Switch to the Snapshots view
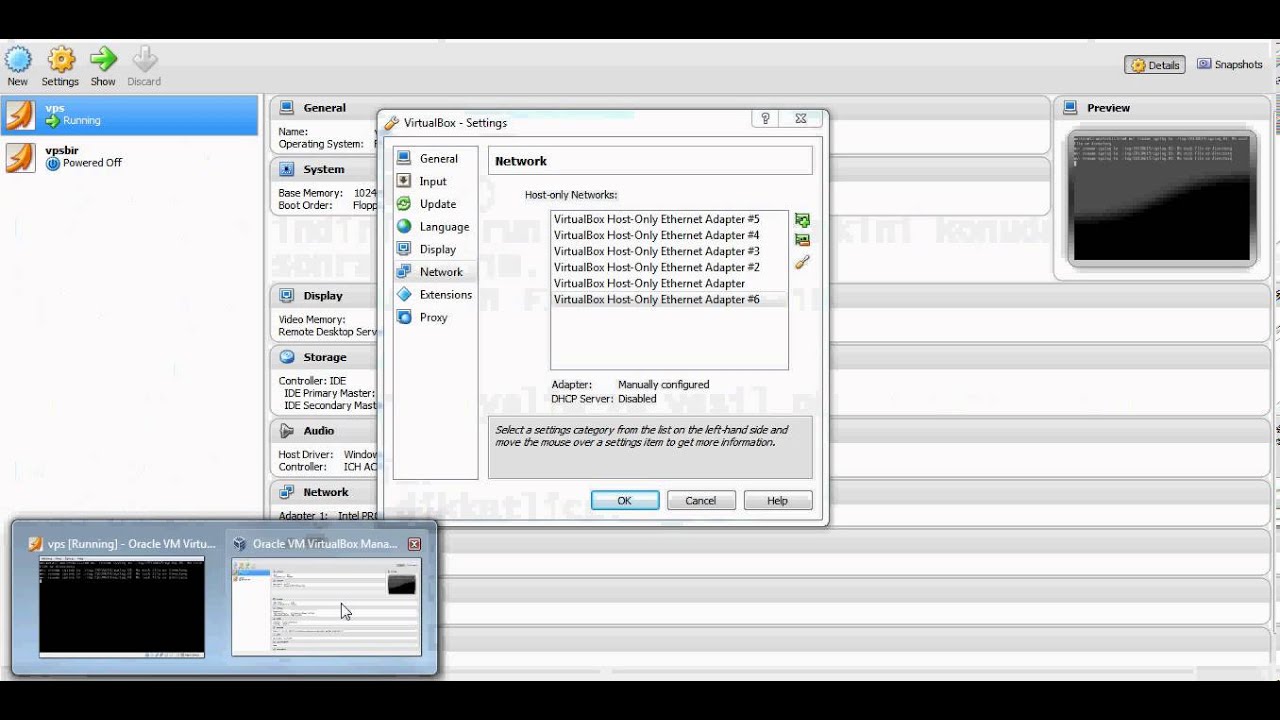 (x=1230, y=65)
